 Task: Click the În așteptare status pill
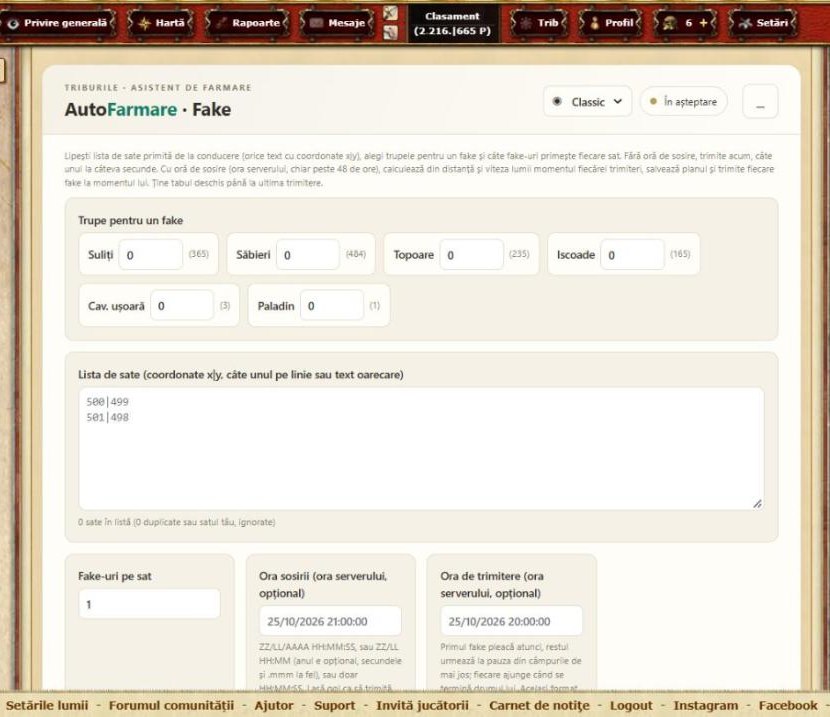[x=684, y=102]
